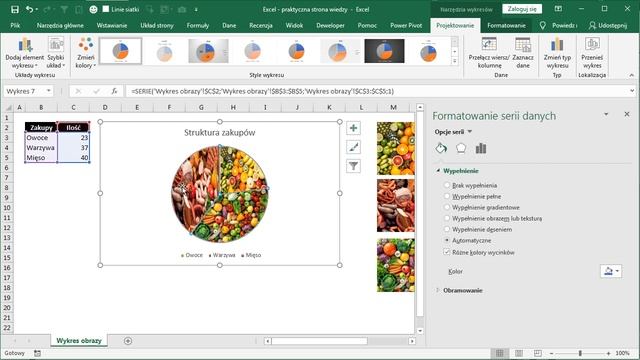Open Szybki układ gallery
The width and height of the screenshot is (640, 360).
pyautogui.click(x=56, y=53)
